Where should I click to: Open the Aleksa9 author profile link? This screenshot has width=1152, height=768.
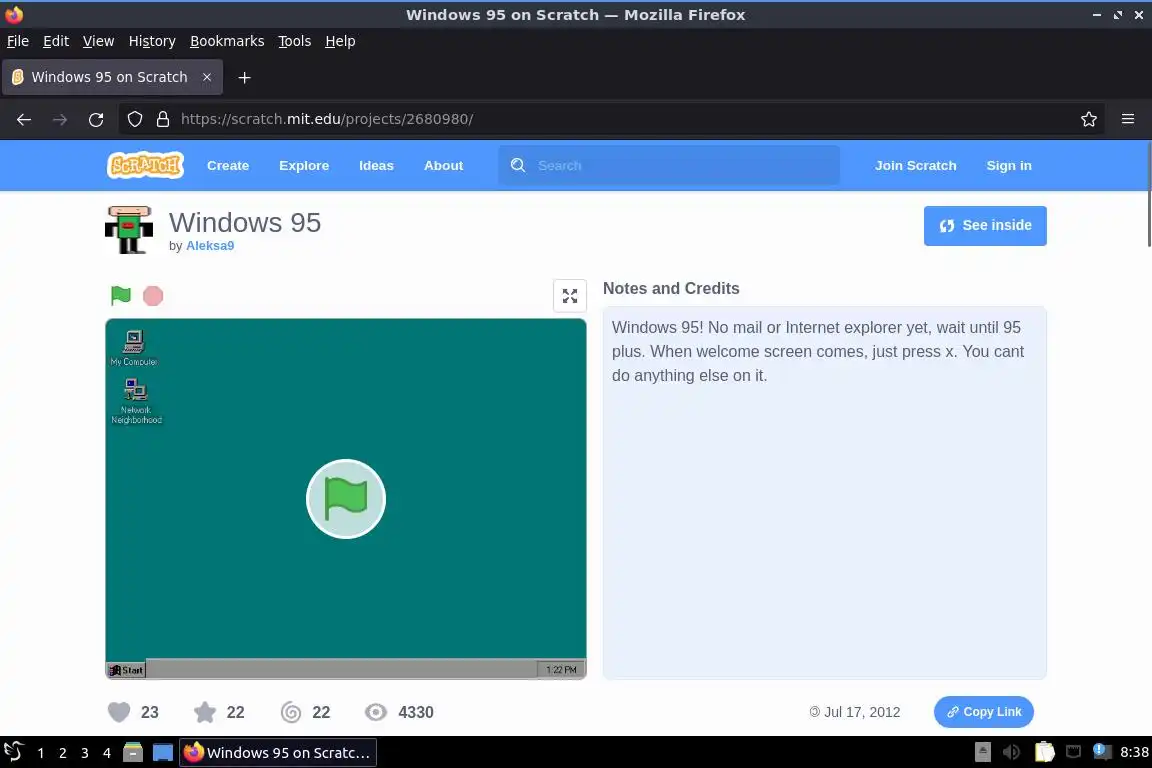pyautogui.click(x=210, y=245)
